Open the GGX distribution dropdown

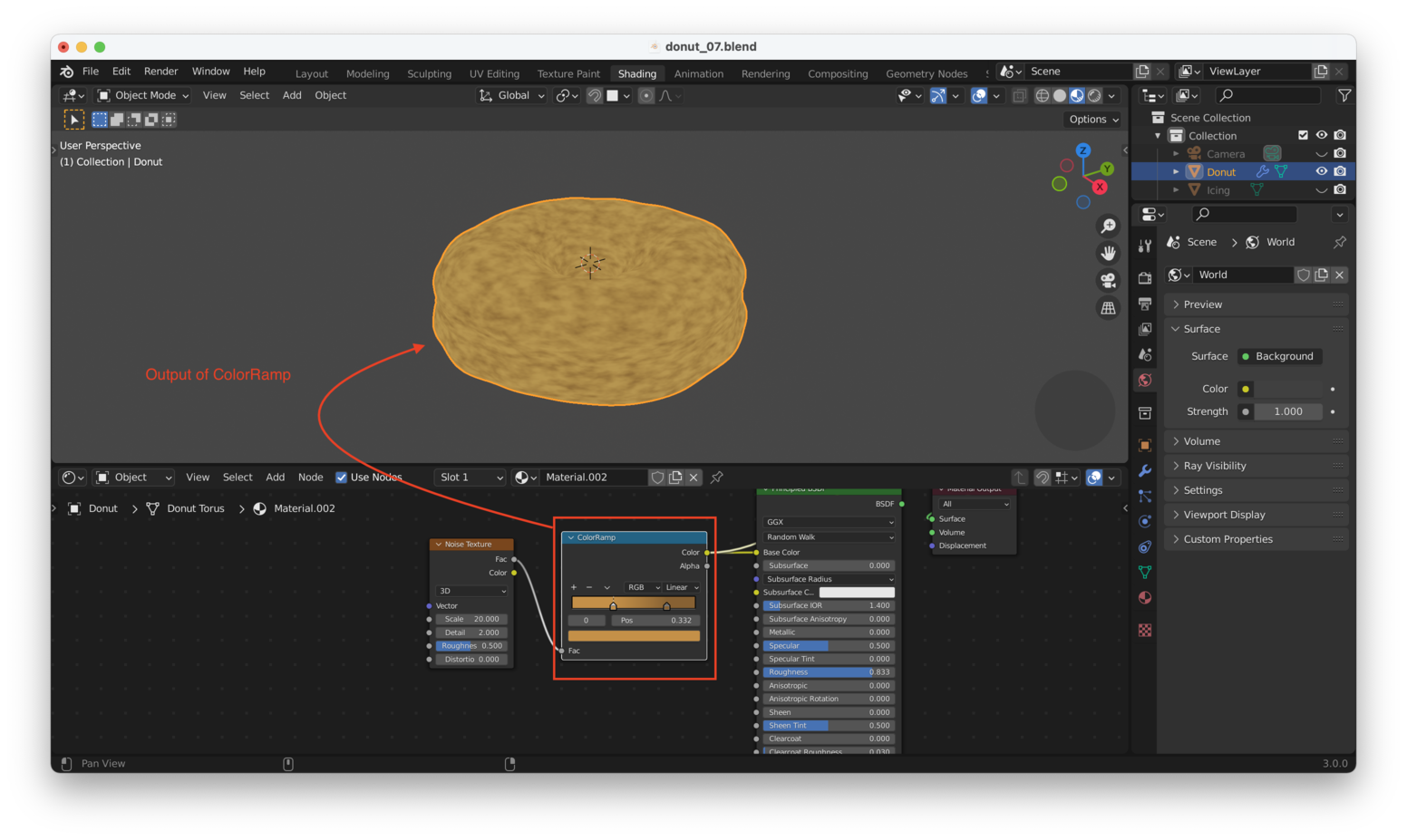[x=828, y=522]
